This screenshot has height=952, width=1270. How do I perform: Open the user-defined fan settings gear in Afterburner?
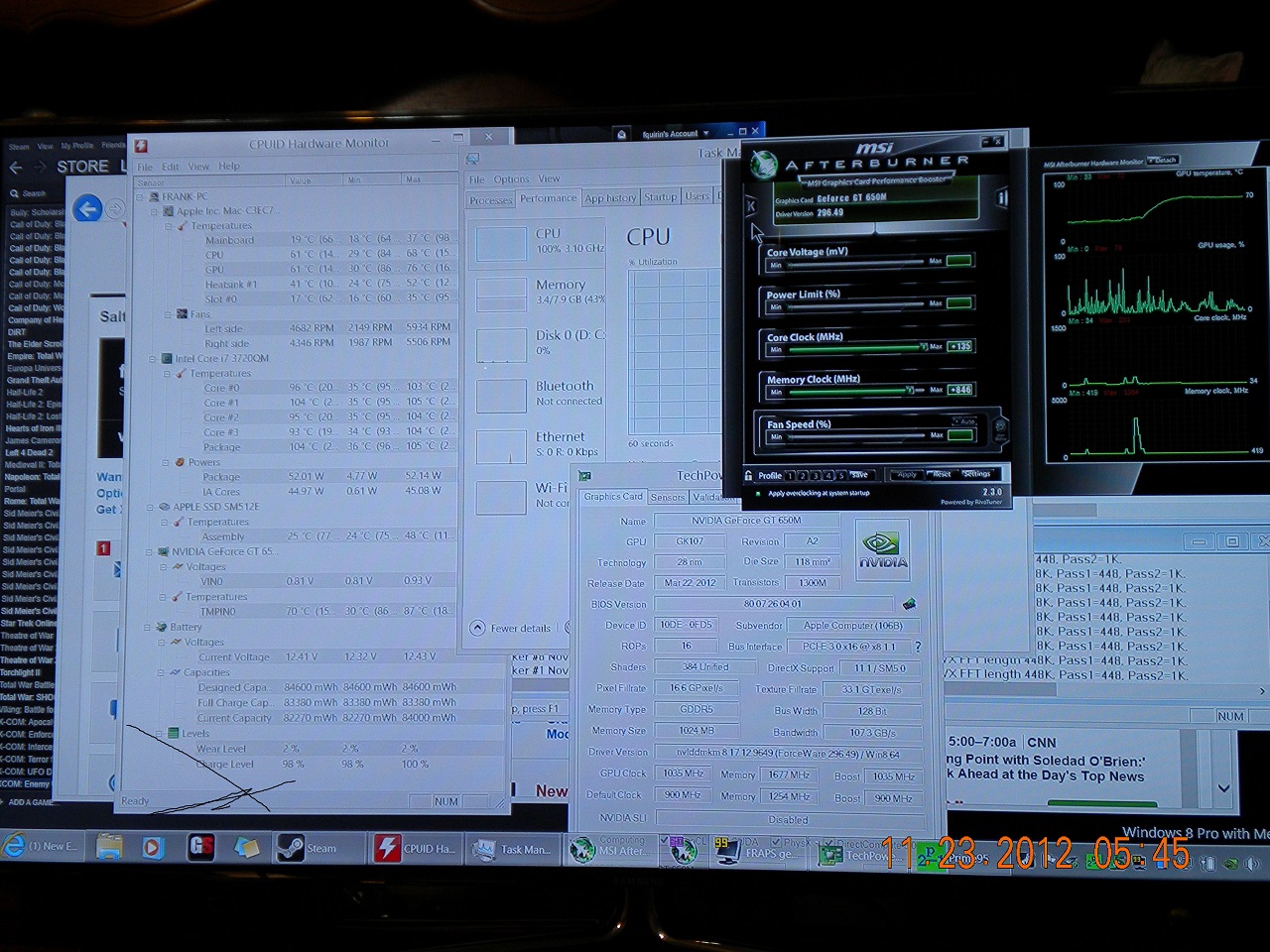coord(1000,429)
